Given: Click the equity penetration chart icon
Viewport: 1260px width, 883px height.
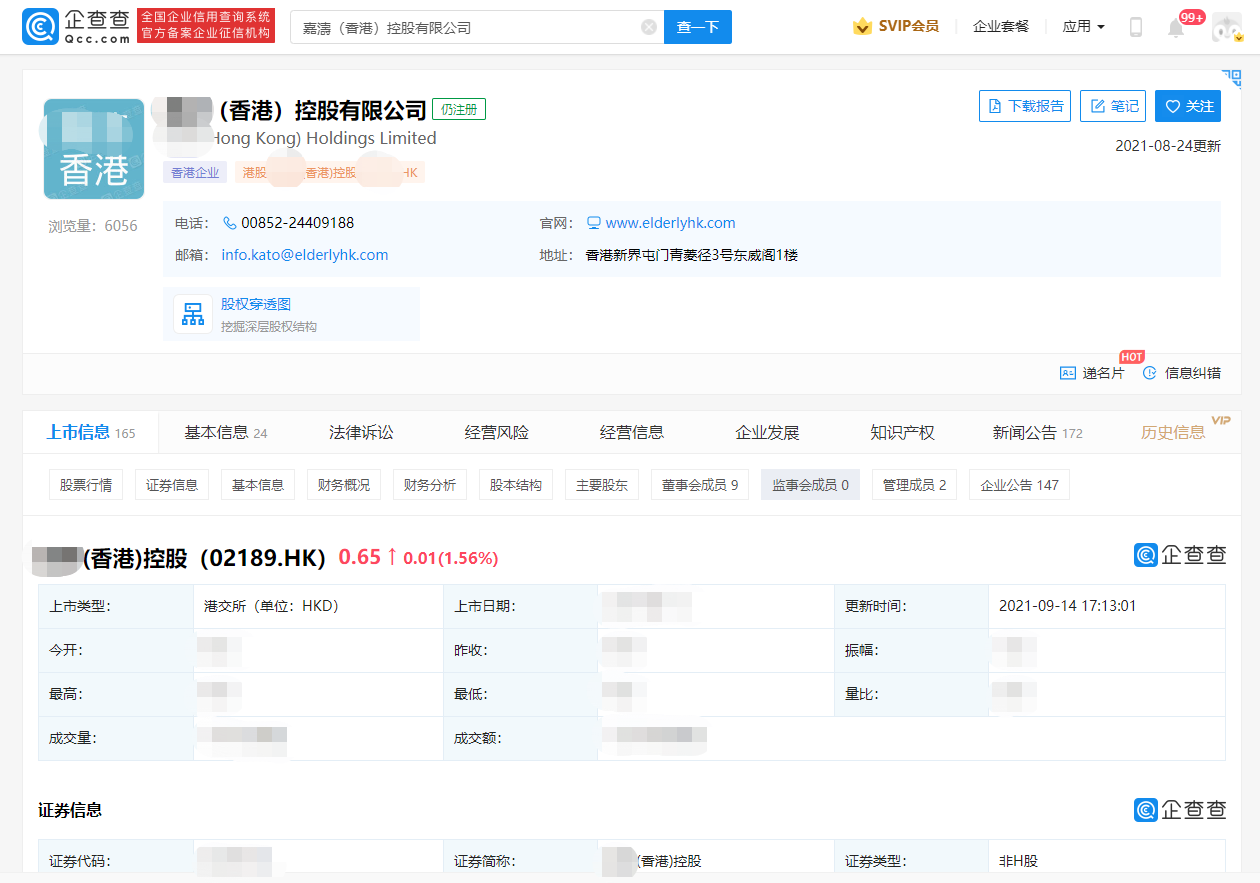Looking at the screenshot, I should tap(192, 314).
